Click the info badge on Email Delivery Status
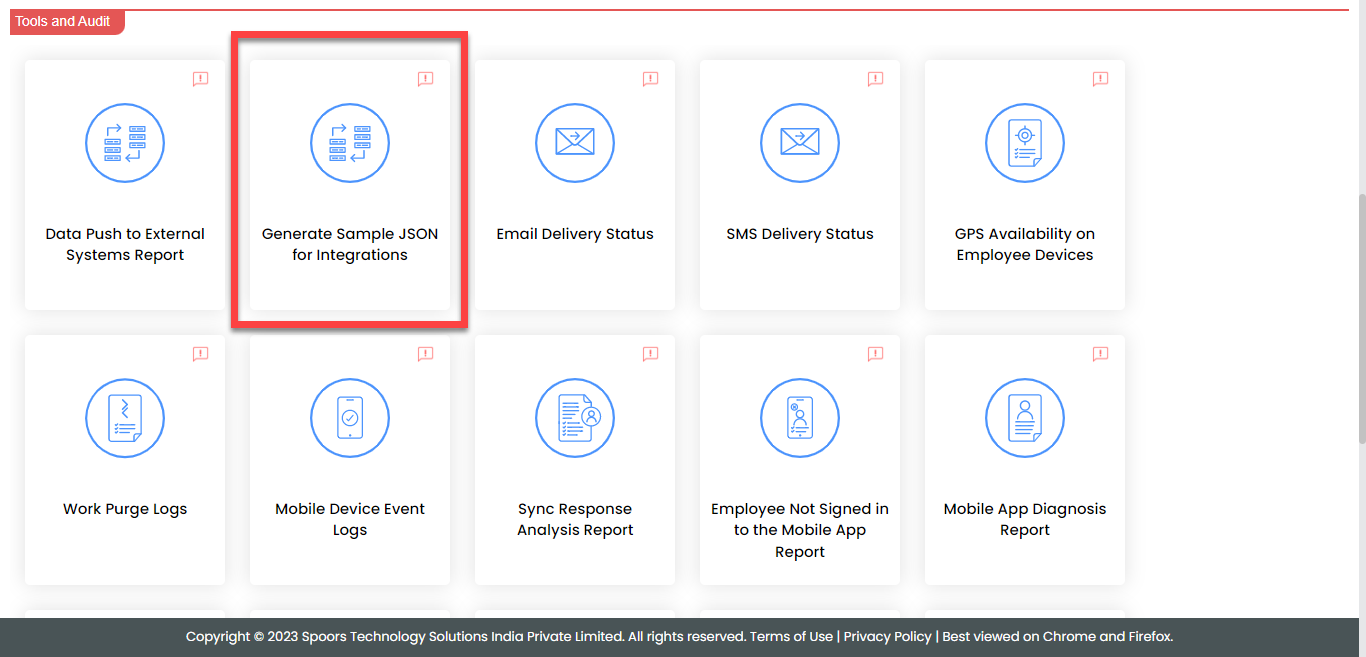 click(650, 79)
